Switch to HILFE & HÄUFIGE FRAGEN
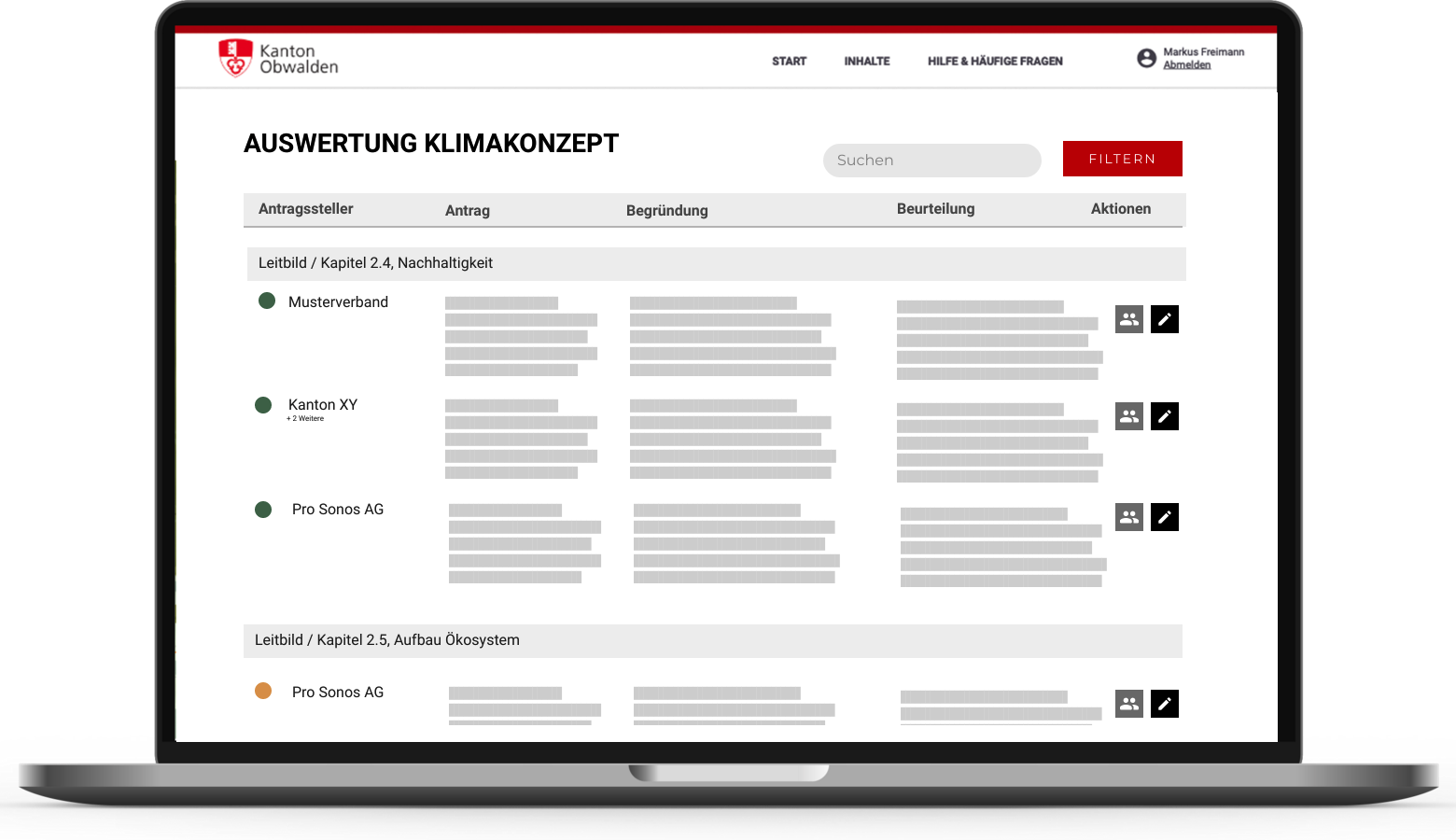The image size is (1456, 840). coord(994,61)
